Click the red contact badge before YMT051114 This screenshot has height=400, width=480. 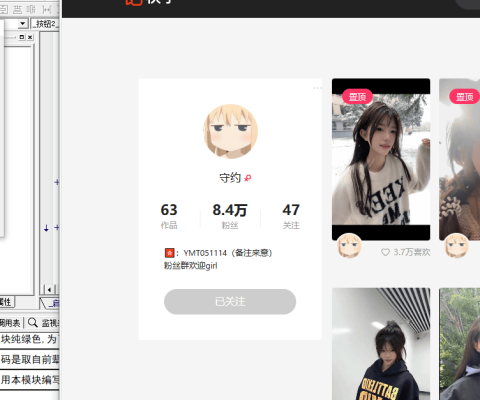[x=169, y=253]
